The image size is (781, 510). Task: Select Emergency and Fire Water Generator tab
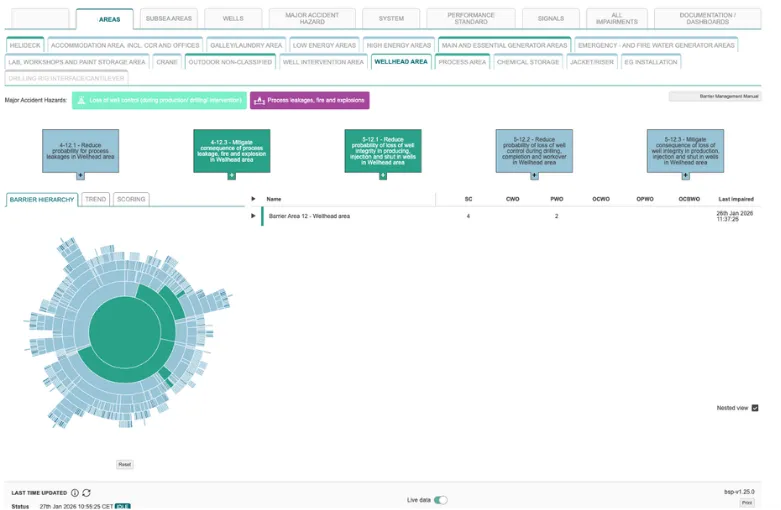pos(656,45)
